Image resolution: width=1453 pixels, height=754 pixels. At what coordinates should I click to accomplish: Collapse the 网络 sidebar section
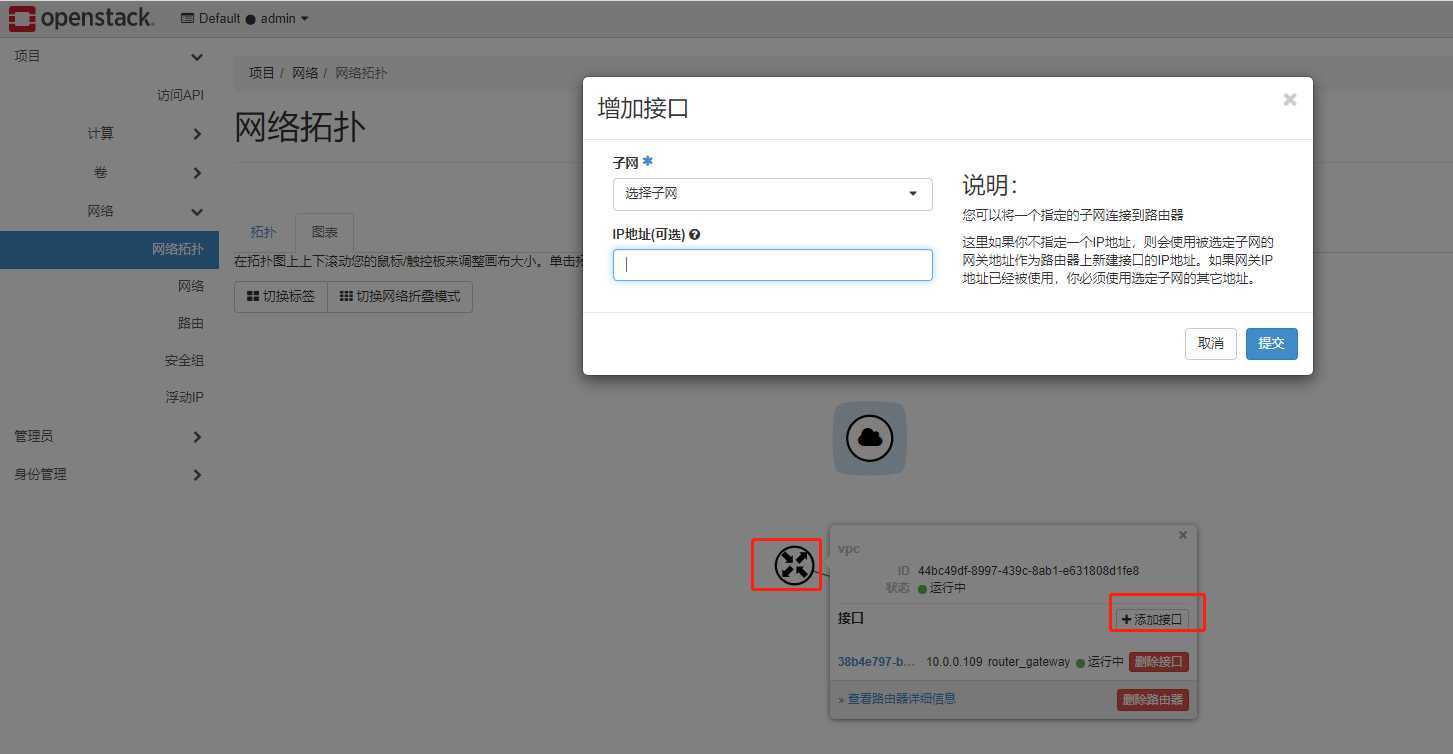tap(109, 211)
